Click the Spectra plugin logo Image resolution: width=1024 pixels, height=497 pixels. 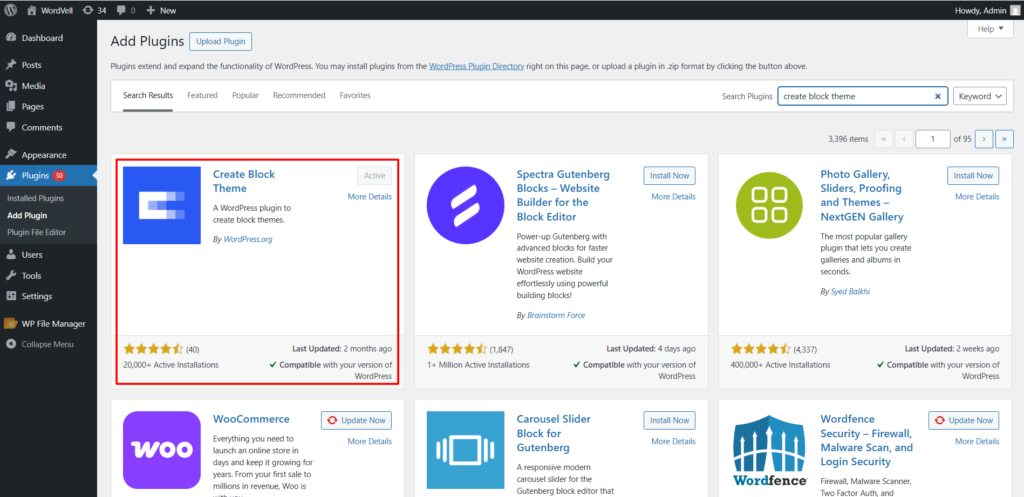(x=466, y=205)
